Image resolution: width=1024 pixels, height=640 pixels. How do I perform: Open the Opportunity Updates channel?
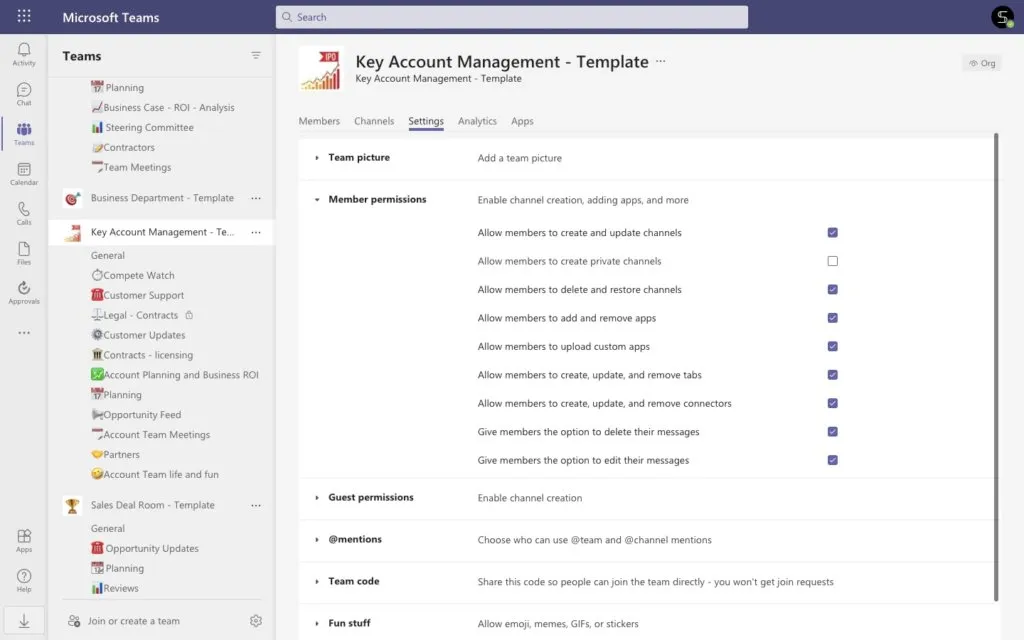point(145,549)
